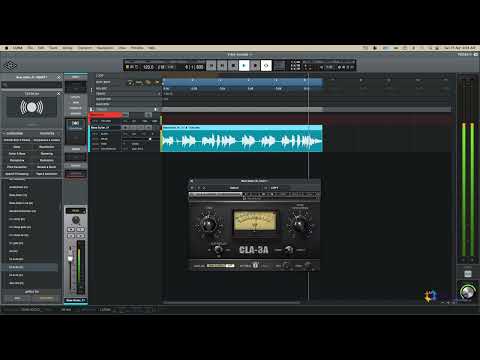Open the Help menu
This screenshot has height=360, width=480.
[152, 48]
